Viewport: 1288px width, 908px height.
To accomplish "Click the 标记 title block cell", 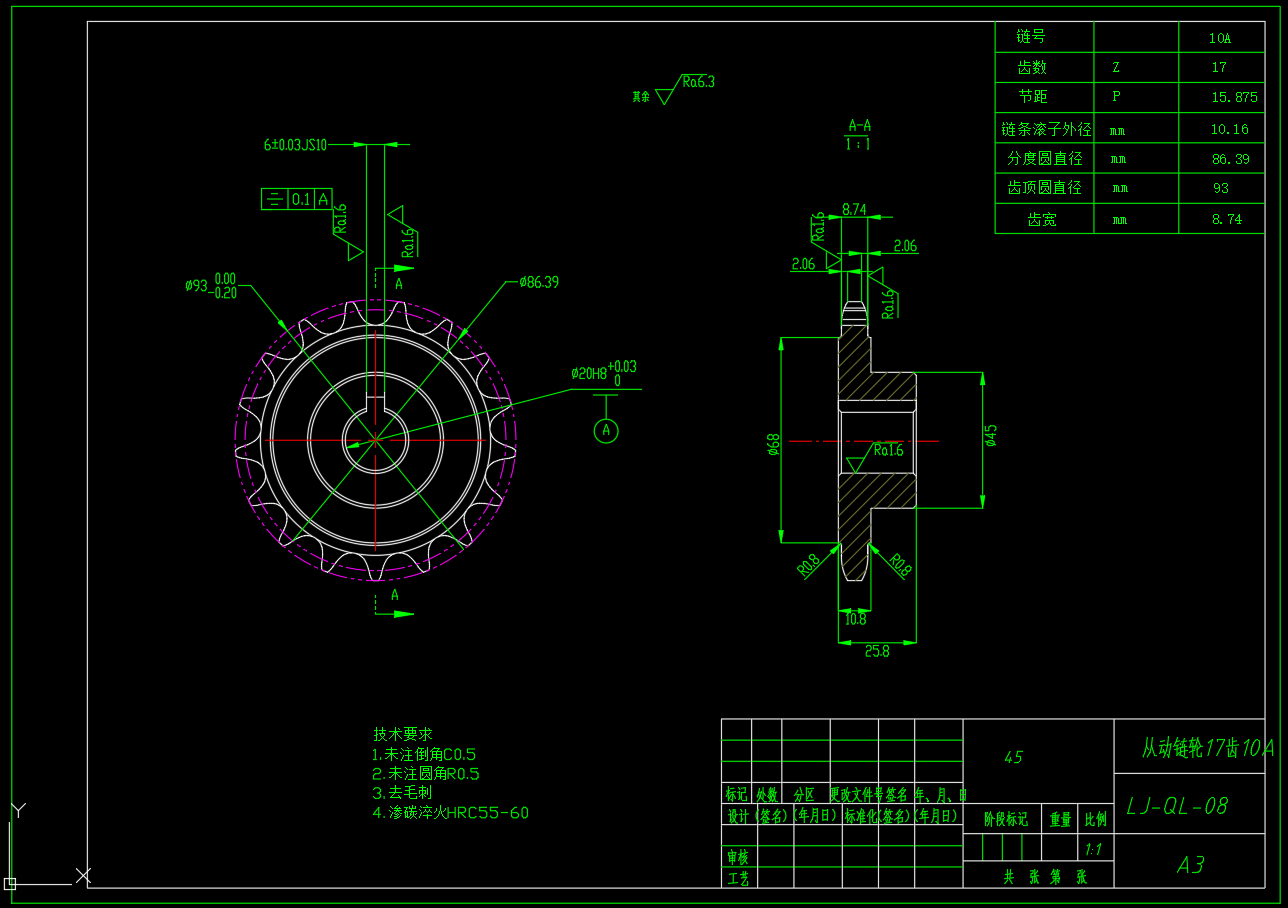I will 736,795.
